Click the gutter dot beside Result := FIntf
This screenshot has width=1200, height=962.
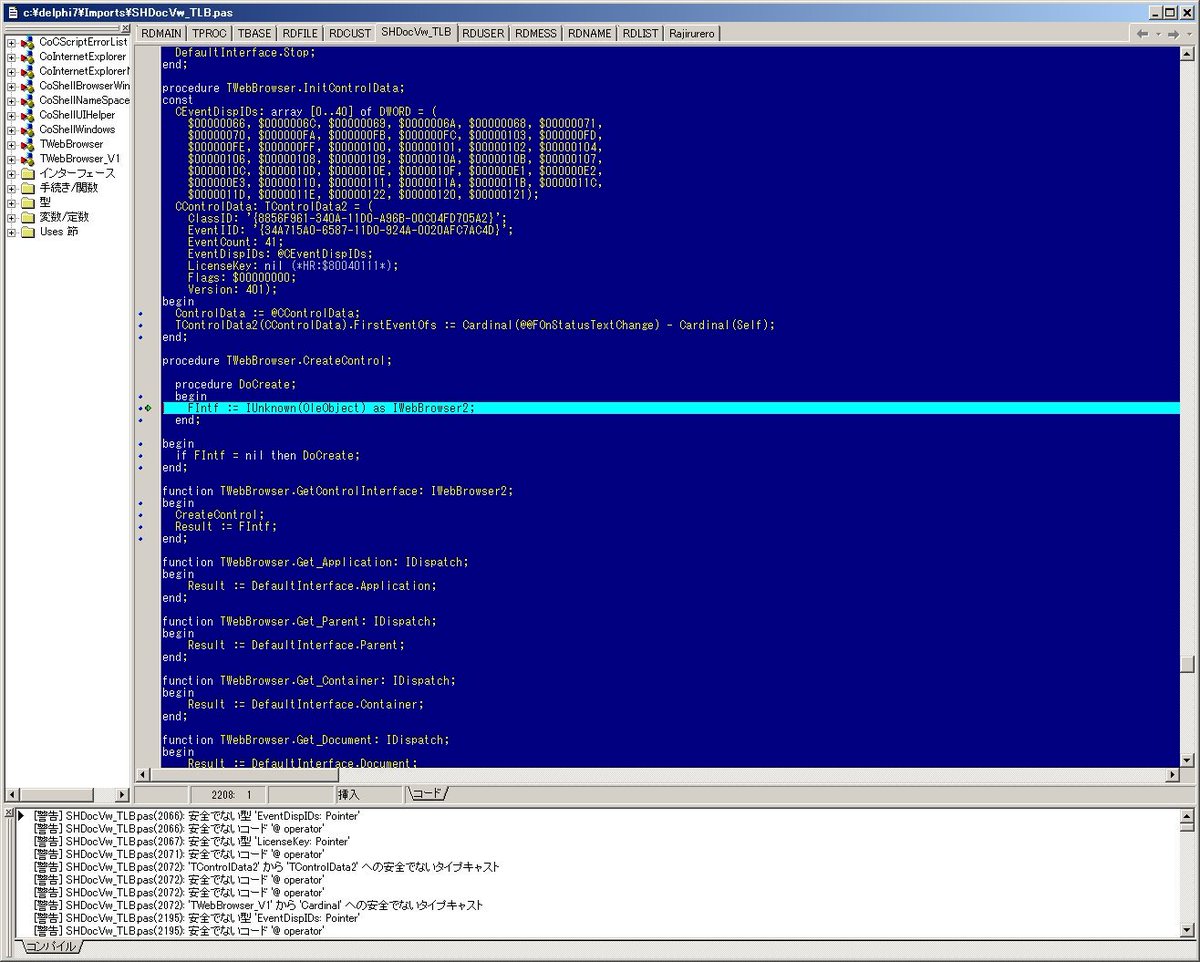[x=141, y=527]
